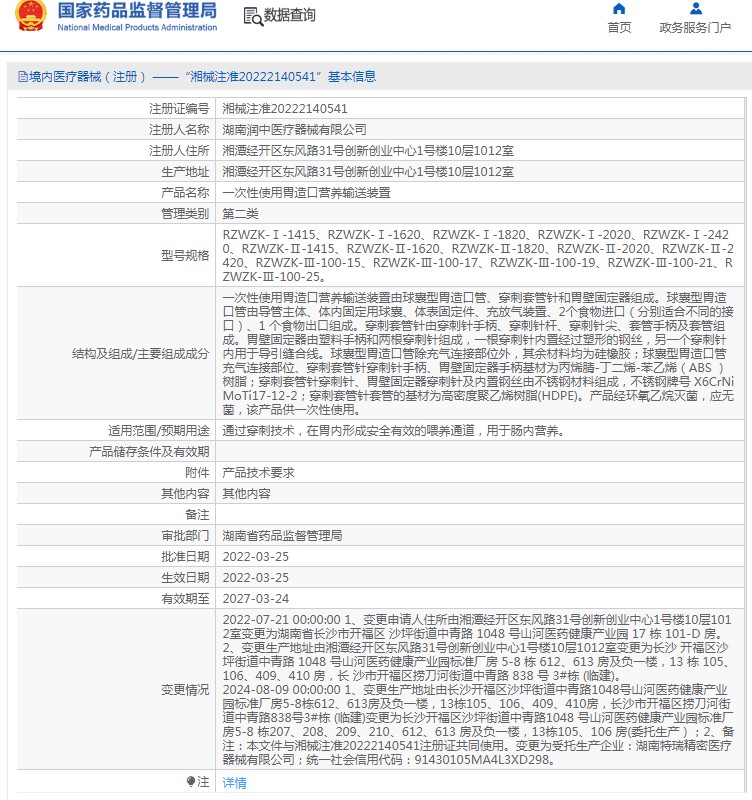Click the 管理类别 label cell
This screenshot has width=752, height=800.
[x=116, y=213]
